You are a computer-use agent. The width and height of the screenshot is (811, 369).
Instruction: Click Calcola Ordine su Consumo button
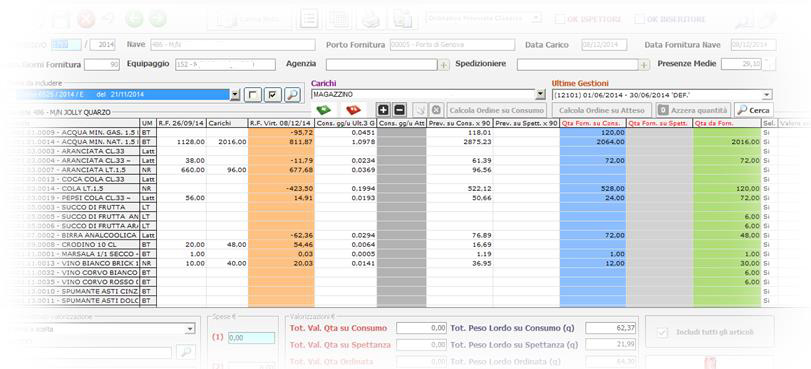click(x=497, y=110)
